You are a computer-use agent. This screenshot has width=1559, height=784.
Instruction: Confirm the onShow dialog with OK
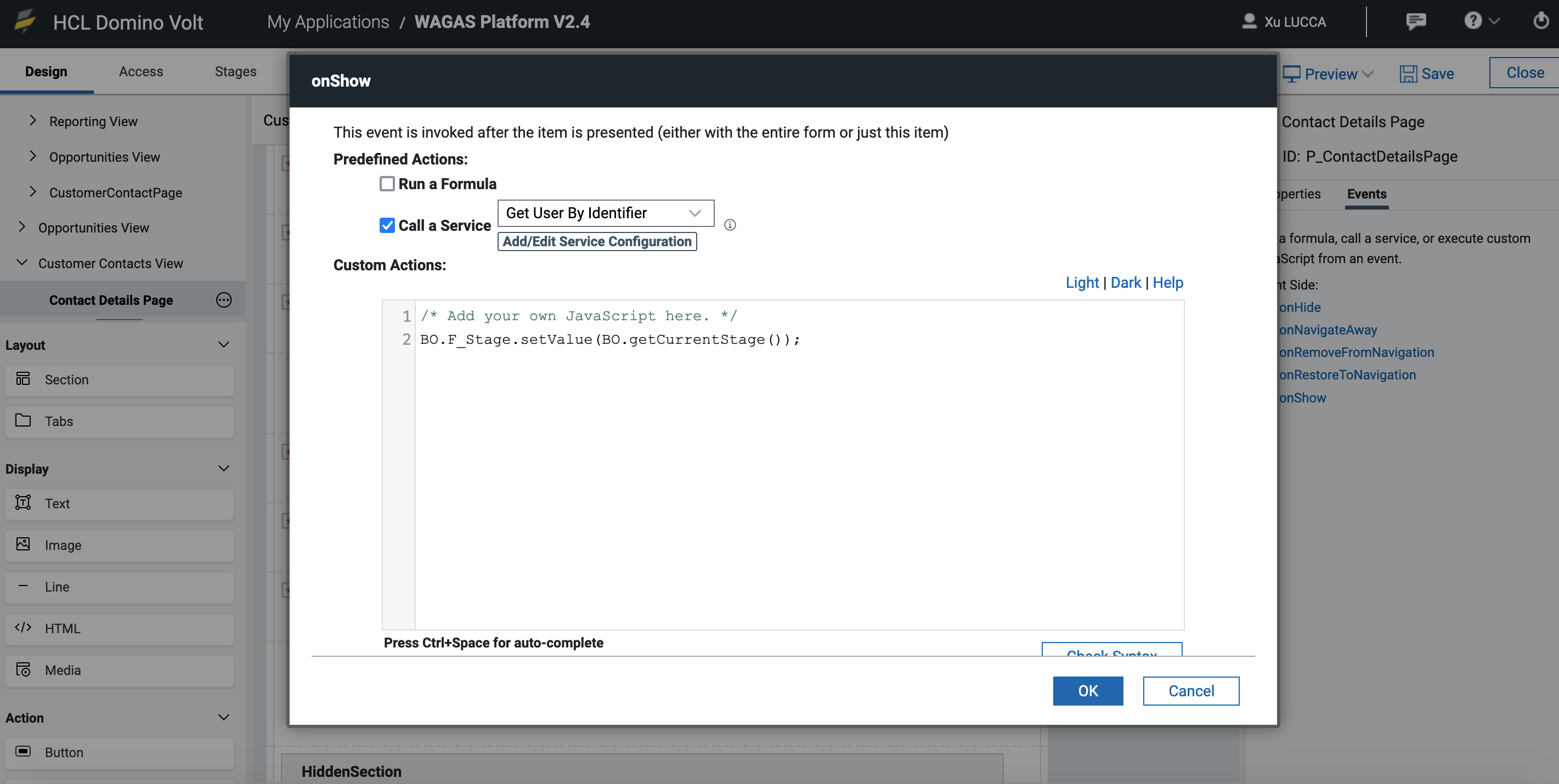[1088, 691]
